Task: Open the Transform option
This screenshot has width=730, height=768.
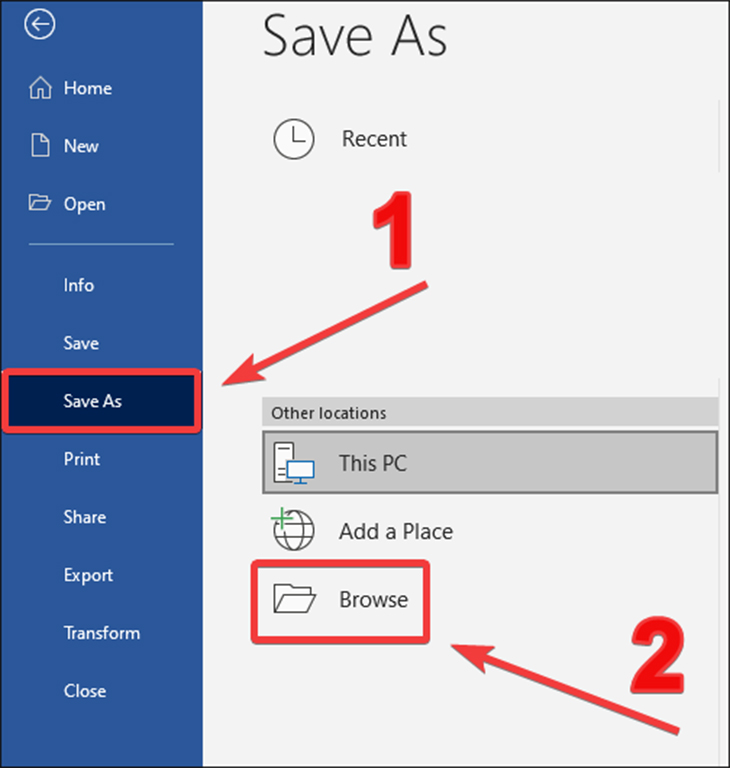Action: (102, 633)
